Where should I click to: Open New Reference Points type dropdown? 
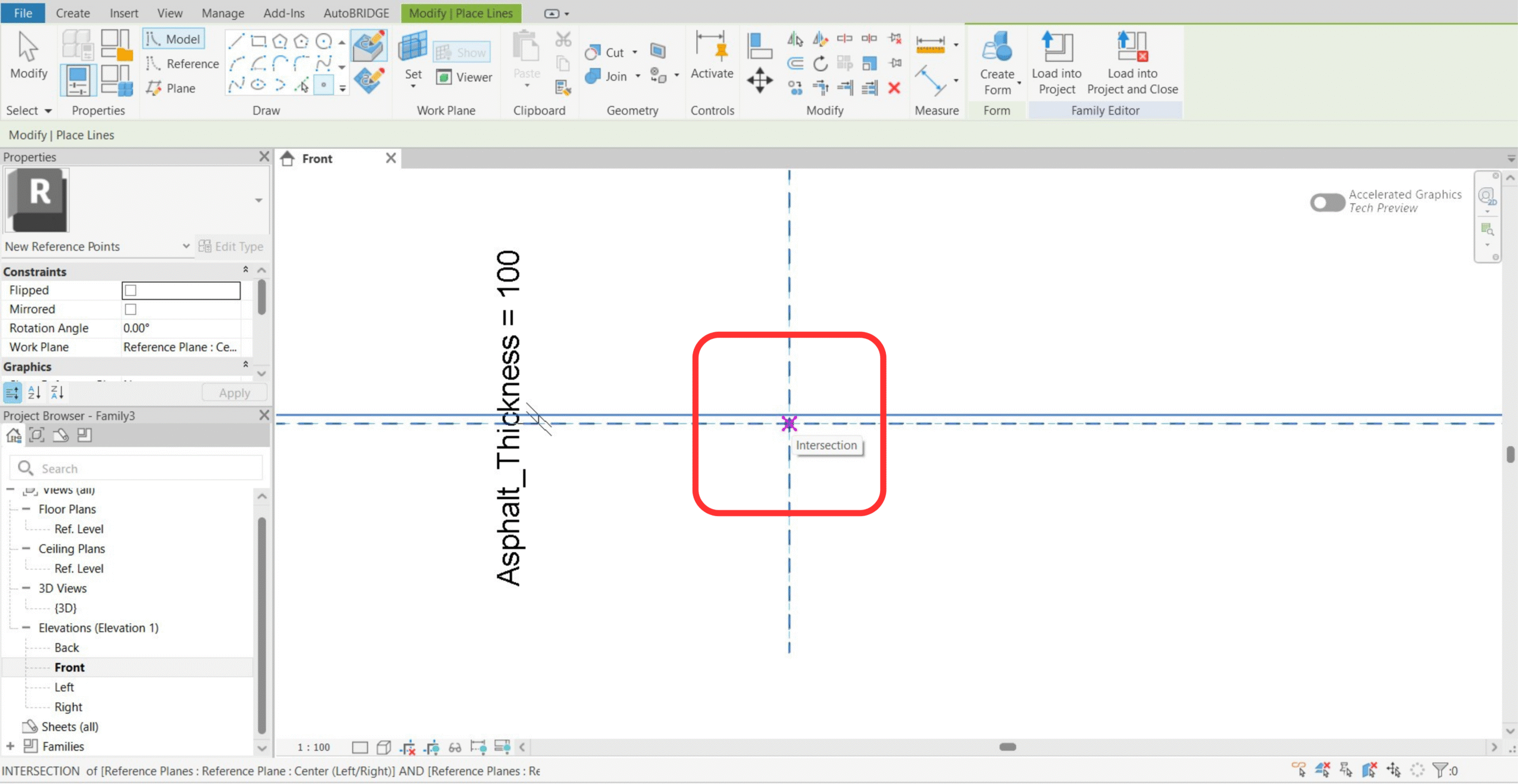click(186, 246)
